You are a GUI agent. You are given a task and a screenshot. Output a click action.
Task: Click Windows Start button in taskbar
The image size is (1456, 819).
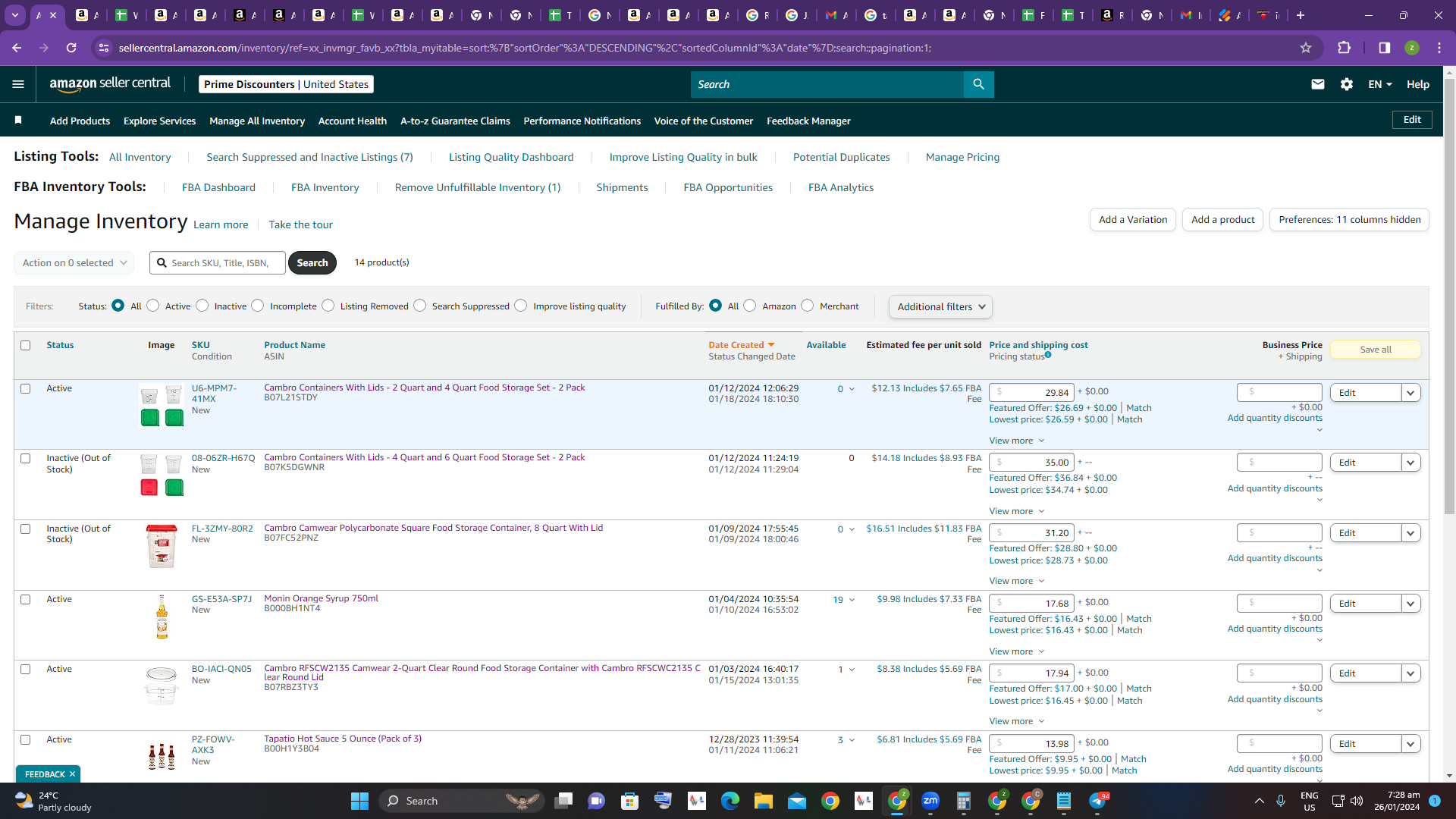click(x=359, y=801)
